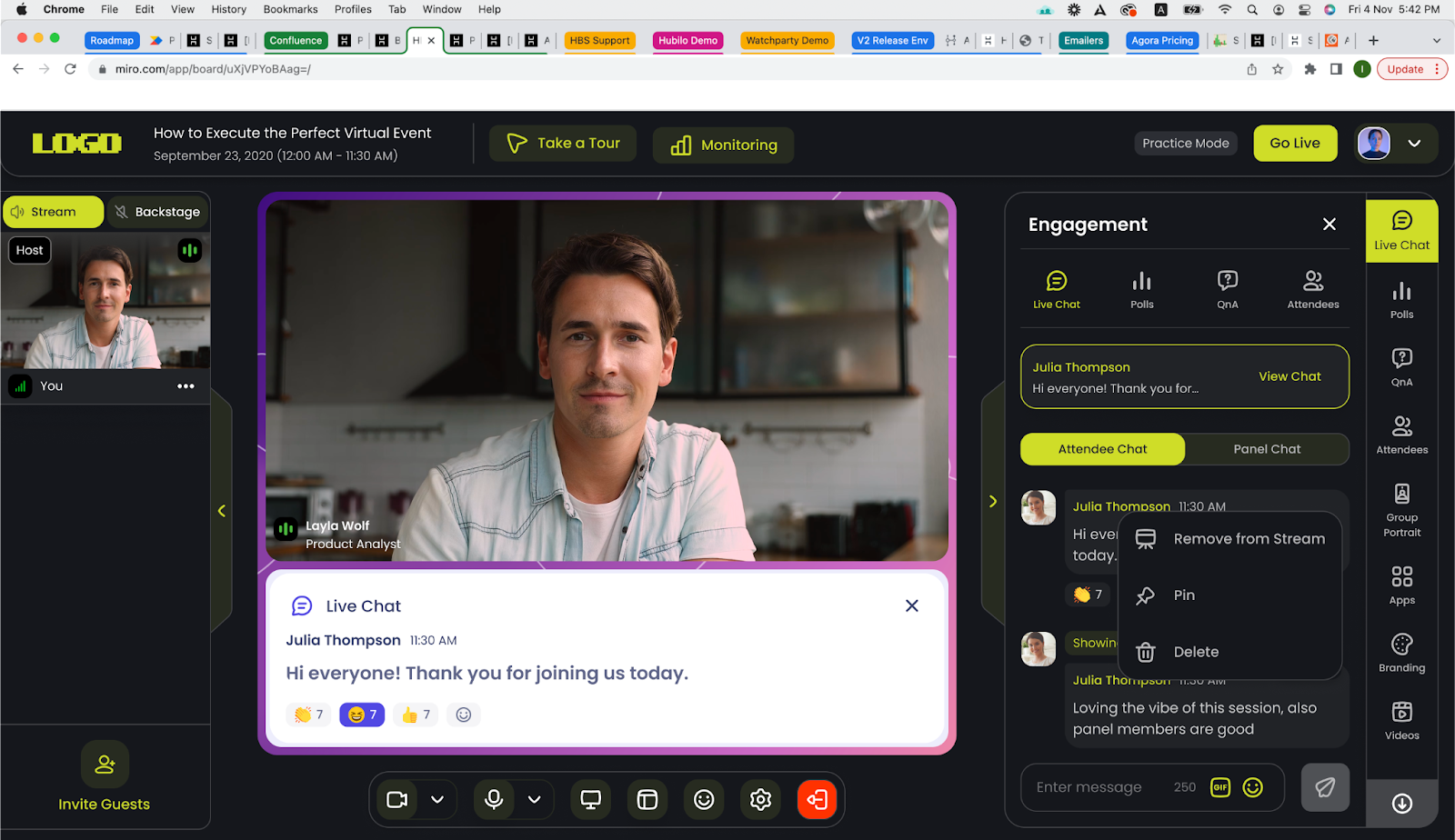
Task: Switch to Backstage tab
Action: click(158, 212)
